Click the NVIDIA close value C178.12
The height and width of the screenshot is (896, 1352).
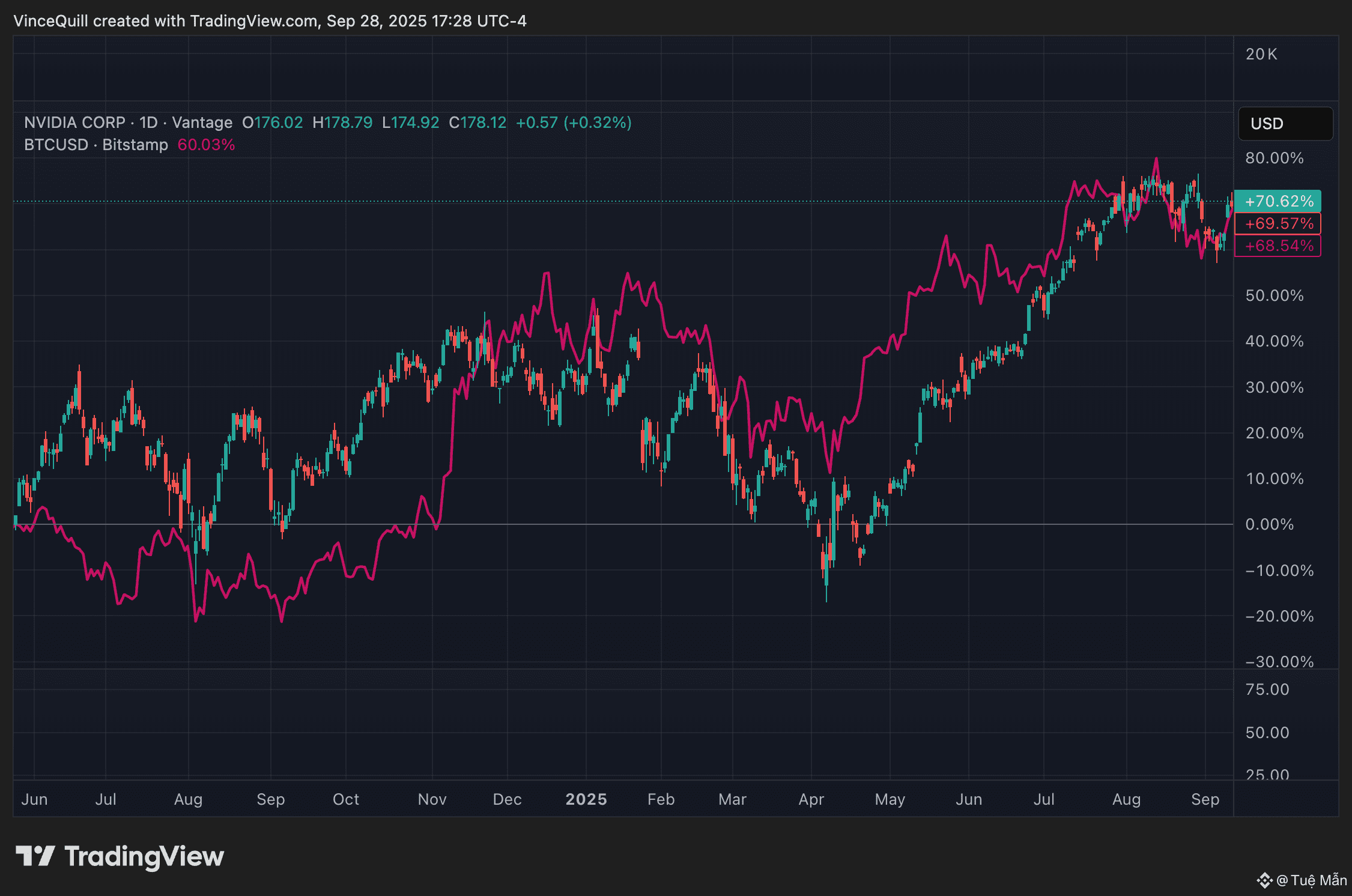pos(478,123)
